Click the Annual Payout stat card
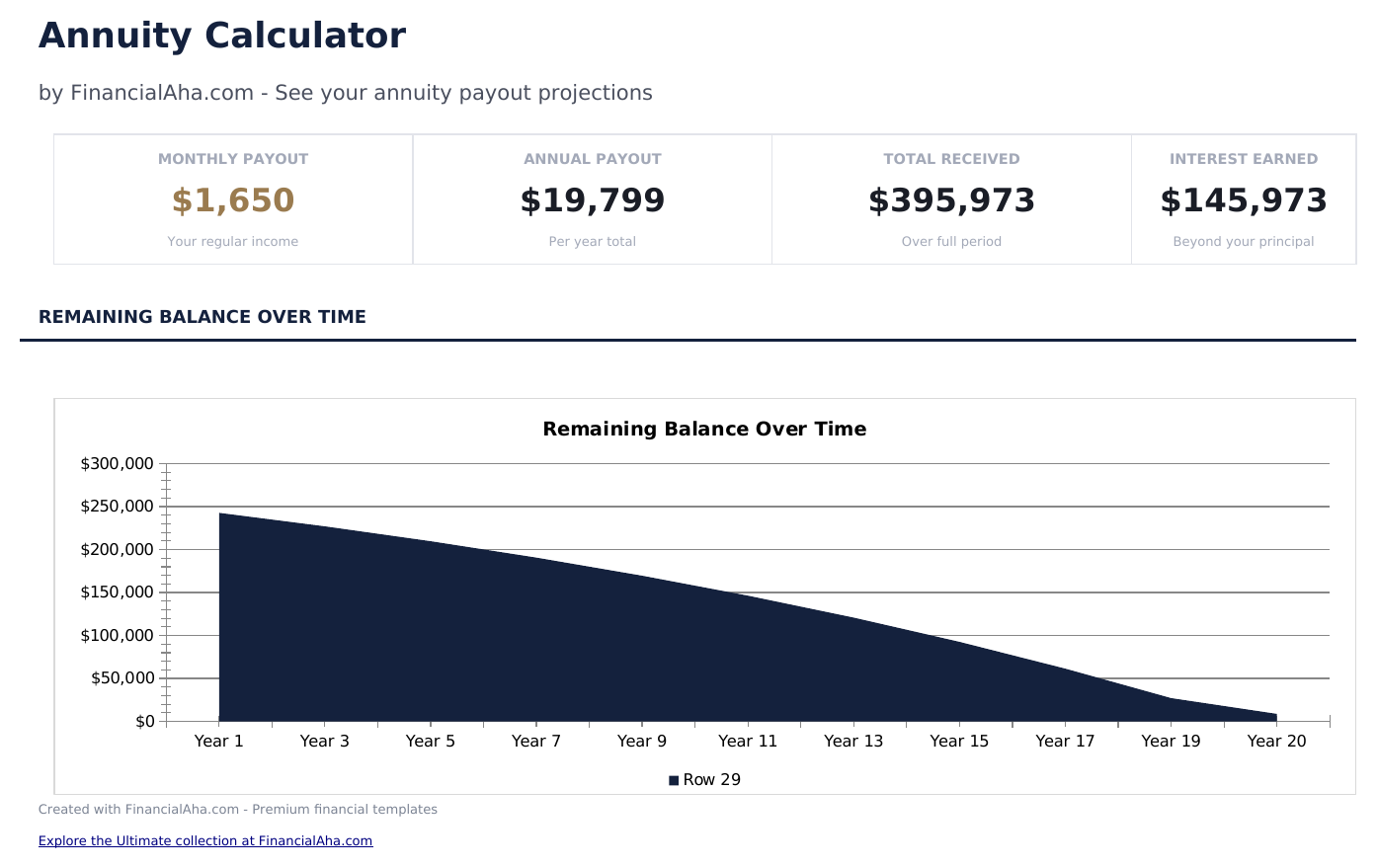This screenshot has height=868, width=1377. pyautogui.click(x=592, y=197)
